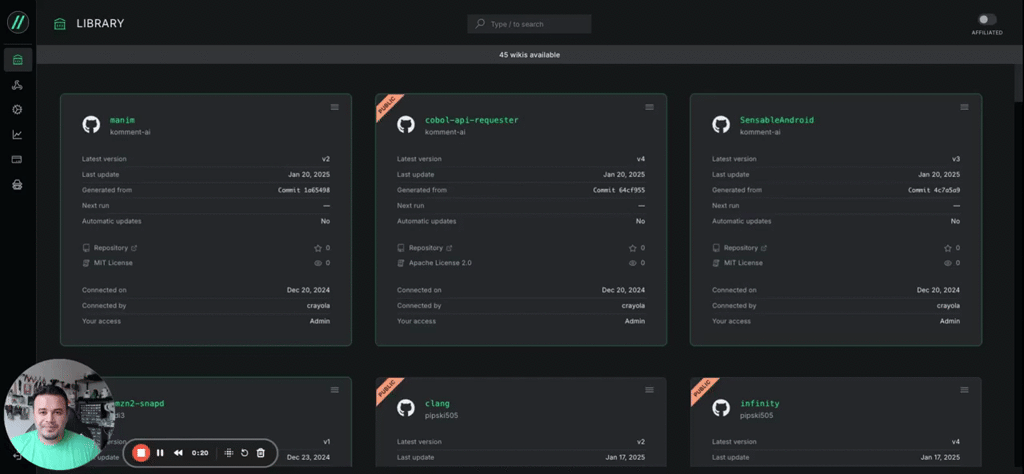Image resolution: width=1024 pixels, height=474 pixels.
Task: Click the presenter webcam bubble
Action: click(x=58, y=415)
